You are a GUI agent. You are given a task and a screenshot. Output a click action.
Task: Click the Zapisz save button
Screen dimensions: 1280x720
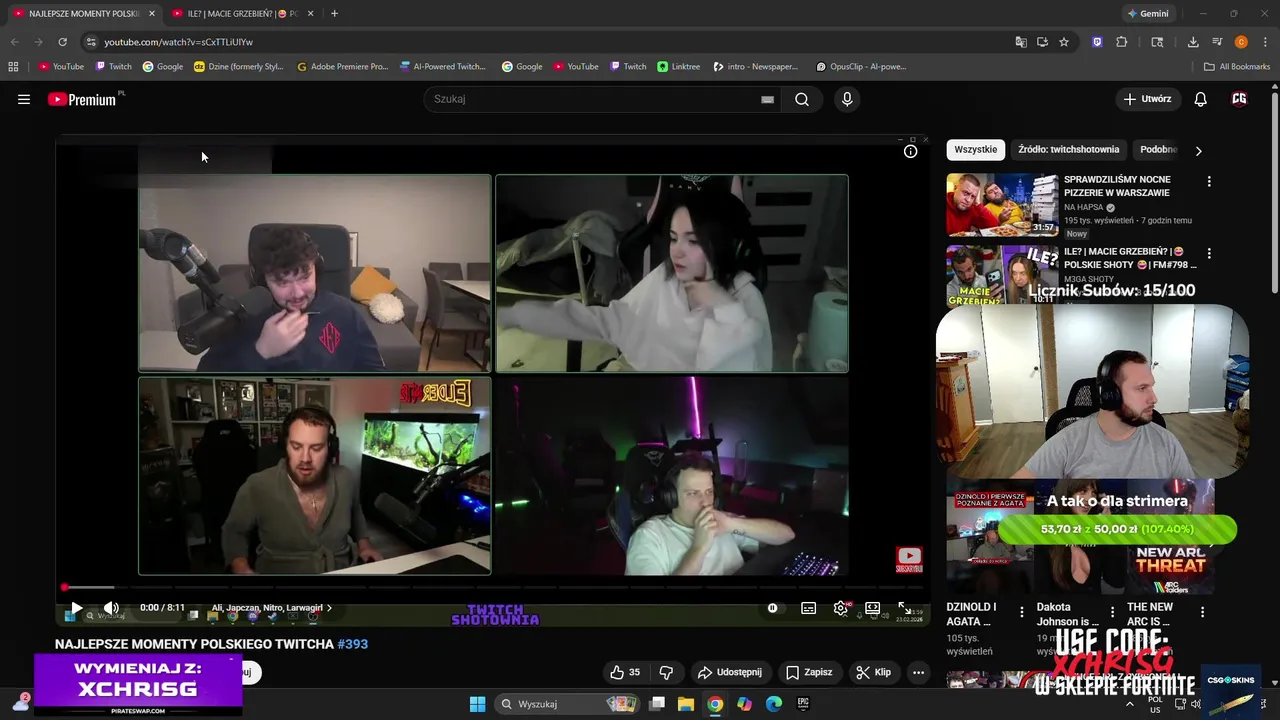pyautogui.click(x=809, y=672)
